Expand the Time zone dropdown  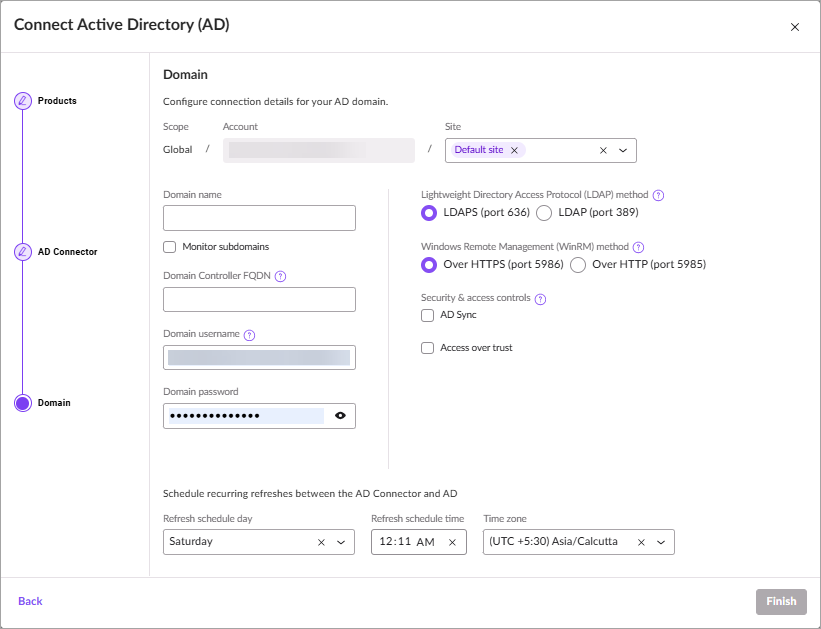click(661, 542)
